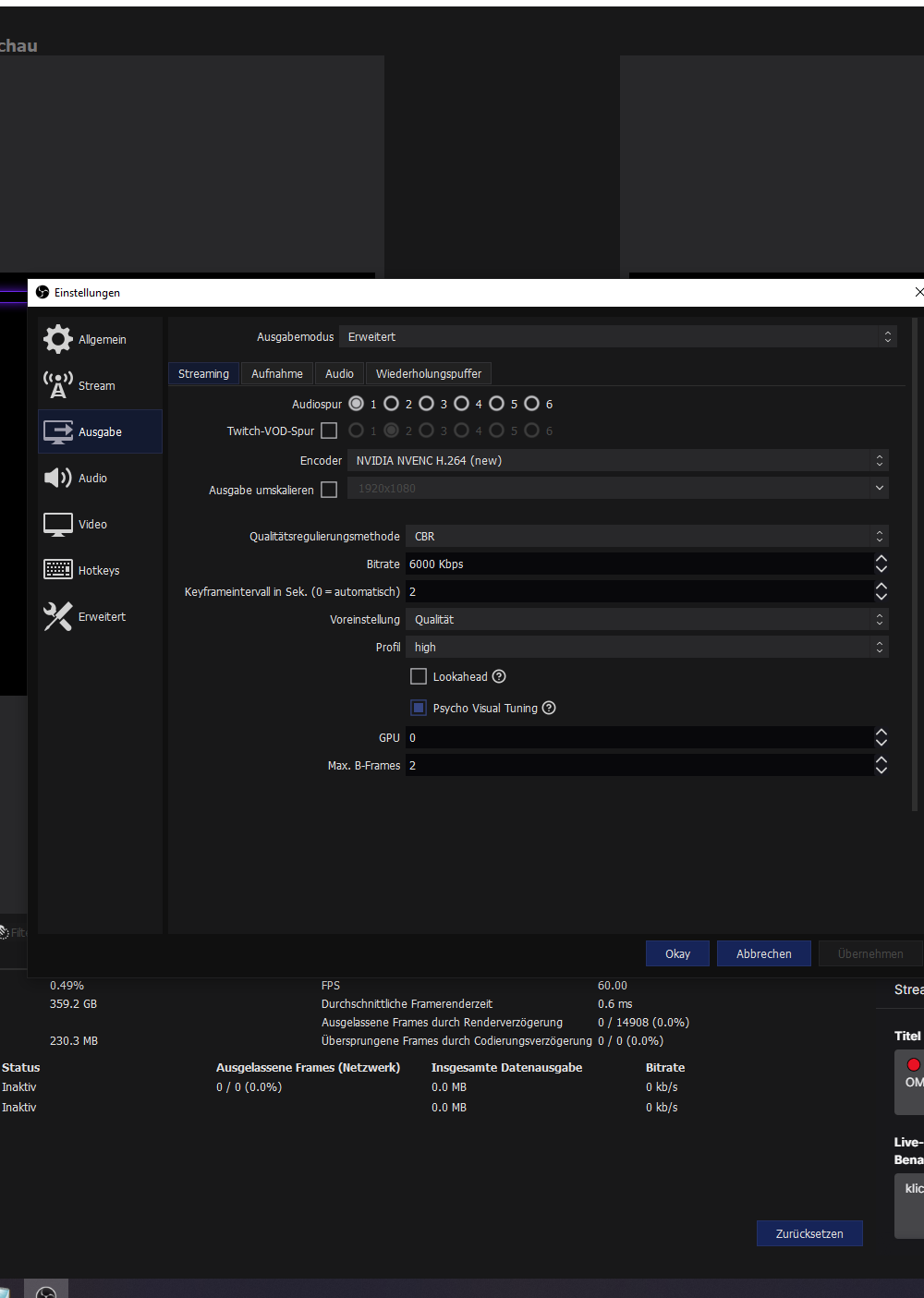924x1298 pixels.
Task: Open the Hotkeys keyboard icon section
Action: point(58,570)
